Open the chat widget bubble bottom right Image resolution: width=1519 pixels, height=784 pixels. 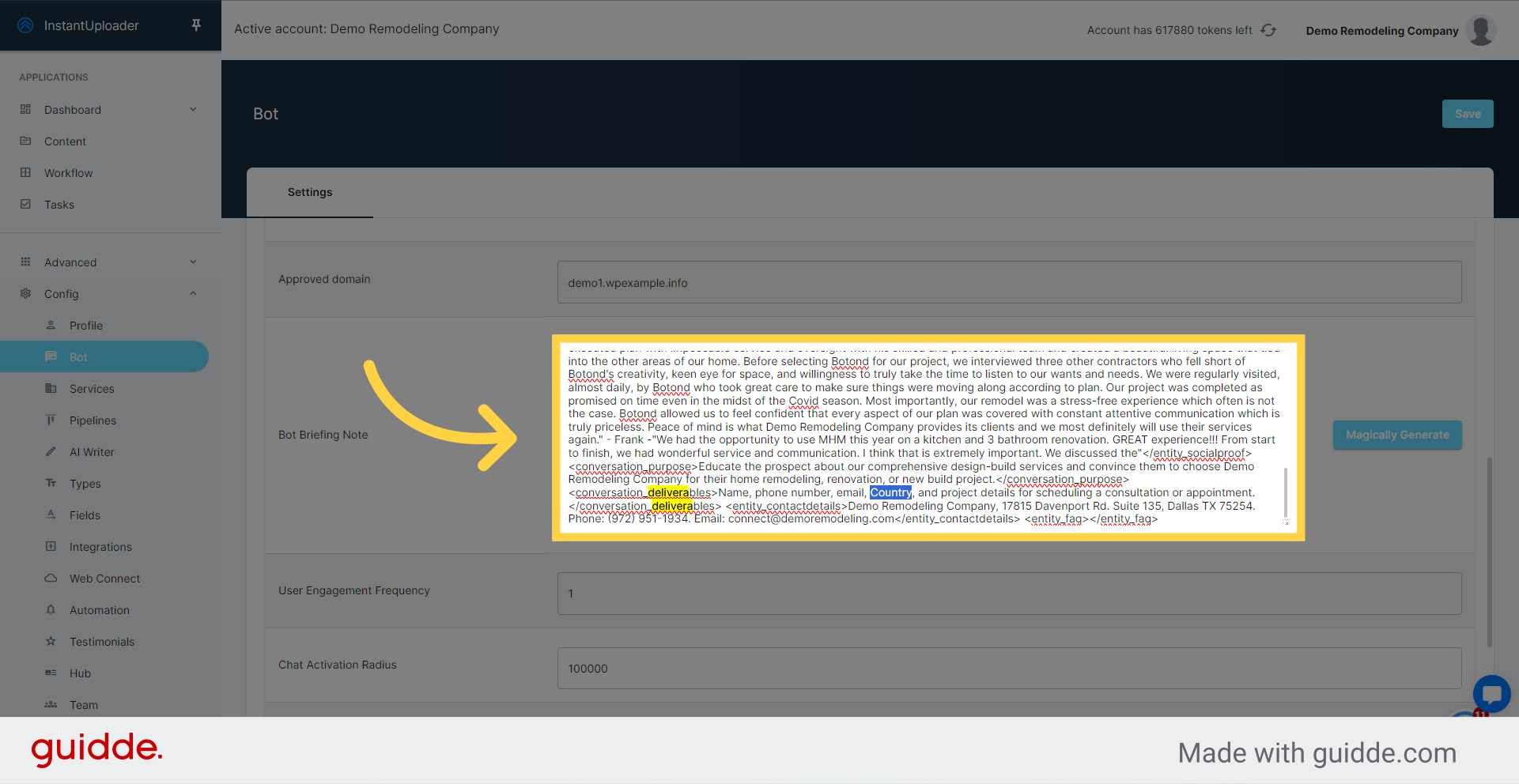[x=1491, y=695]
